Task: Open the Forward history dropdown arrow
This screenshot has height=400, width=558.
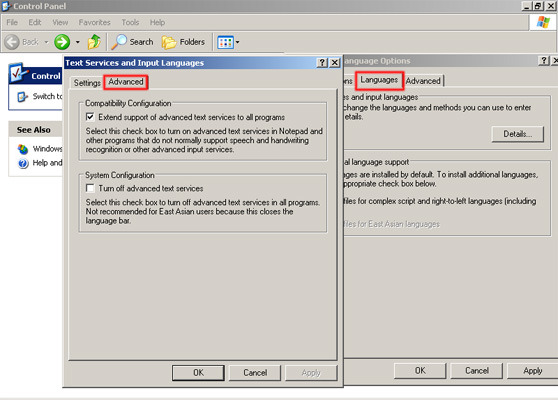Action: pos(78,42)
